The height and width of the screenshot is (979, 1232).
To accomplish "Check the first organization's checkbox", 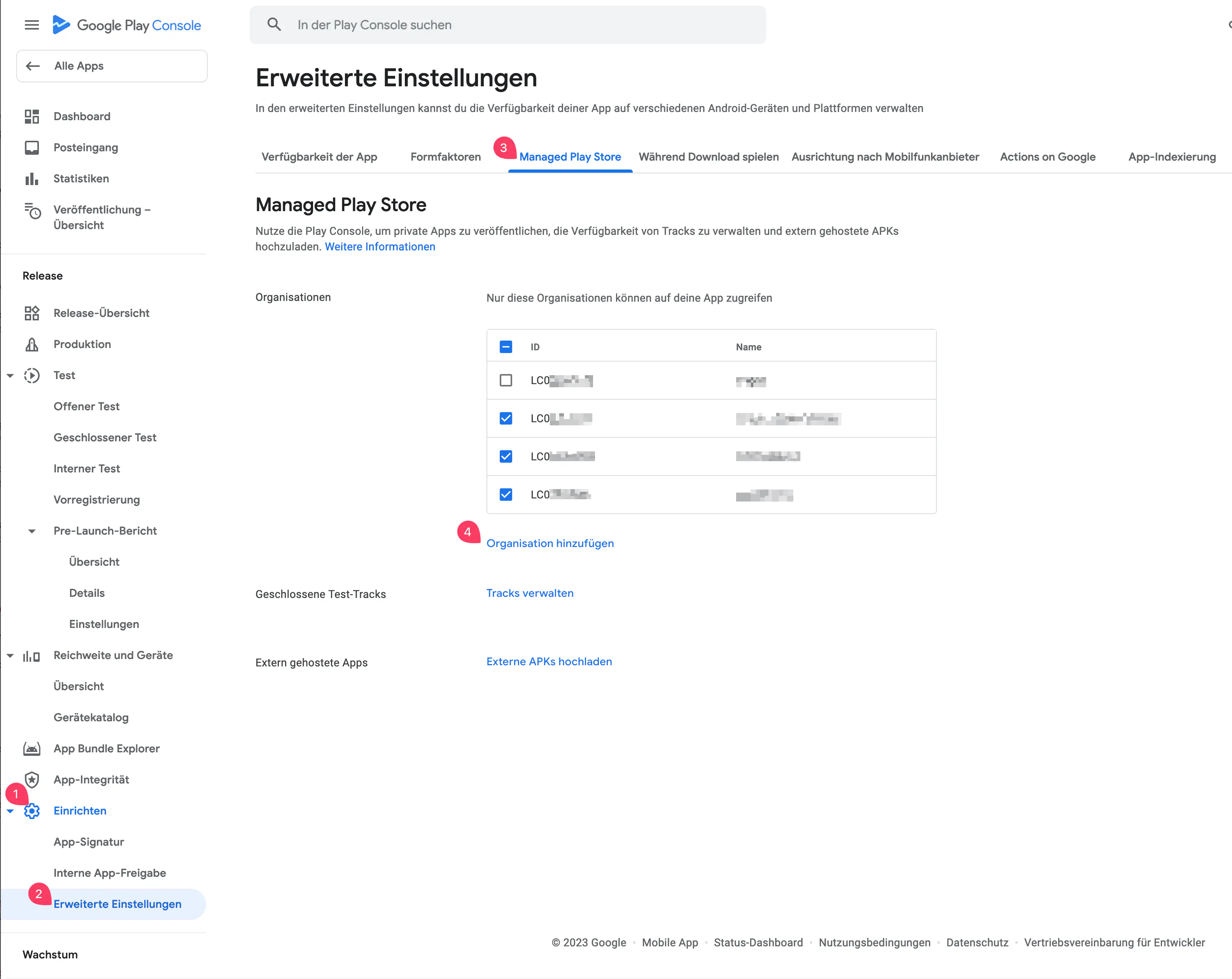I will point(505,380).
